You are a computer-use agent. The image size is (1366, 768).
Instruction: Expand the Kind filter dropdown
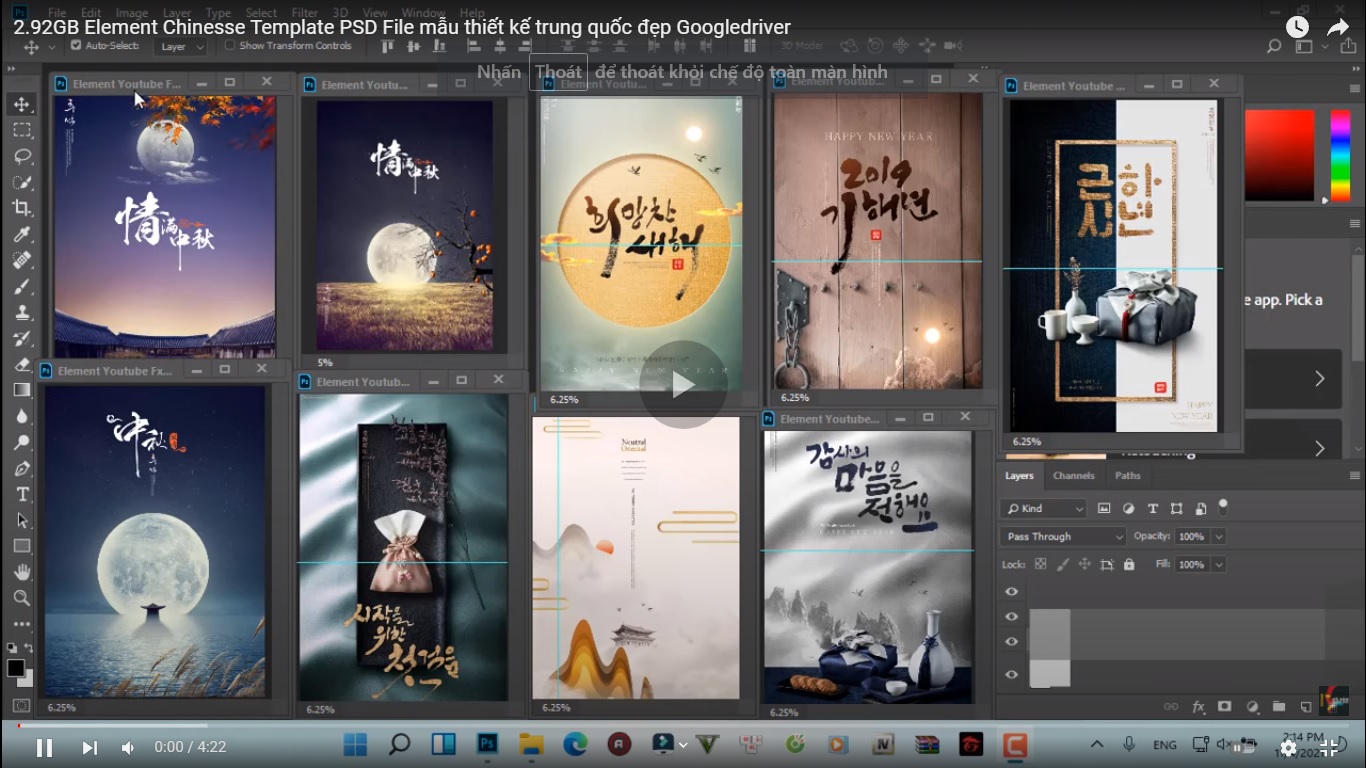tap(1043, 509)
